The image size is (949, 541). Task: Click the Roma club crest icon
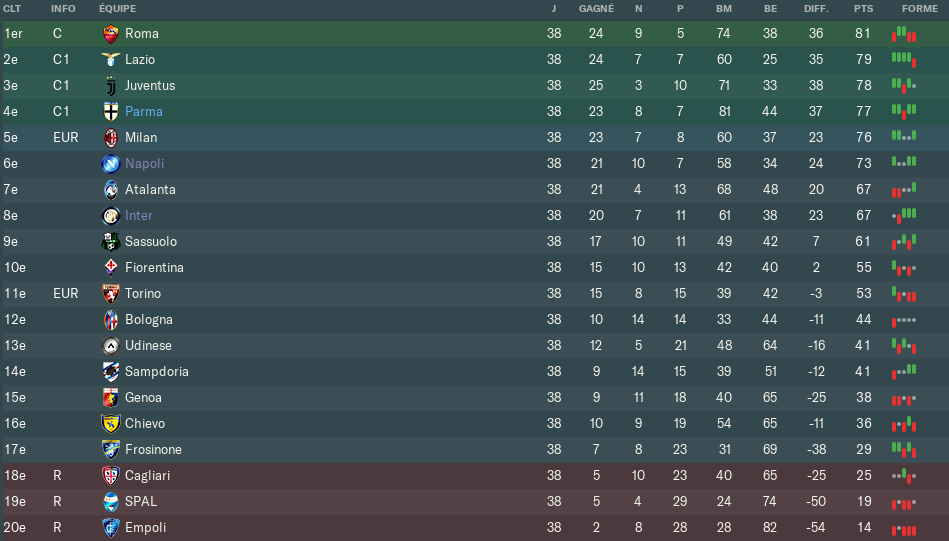click(111, 34)
